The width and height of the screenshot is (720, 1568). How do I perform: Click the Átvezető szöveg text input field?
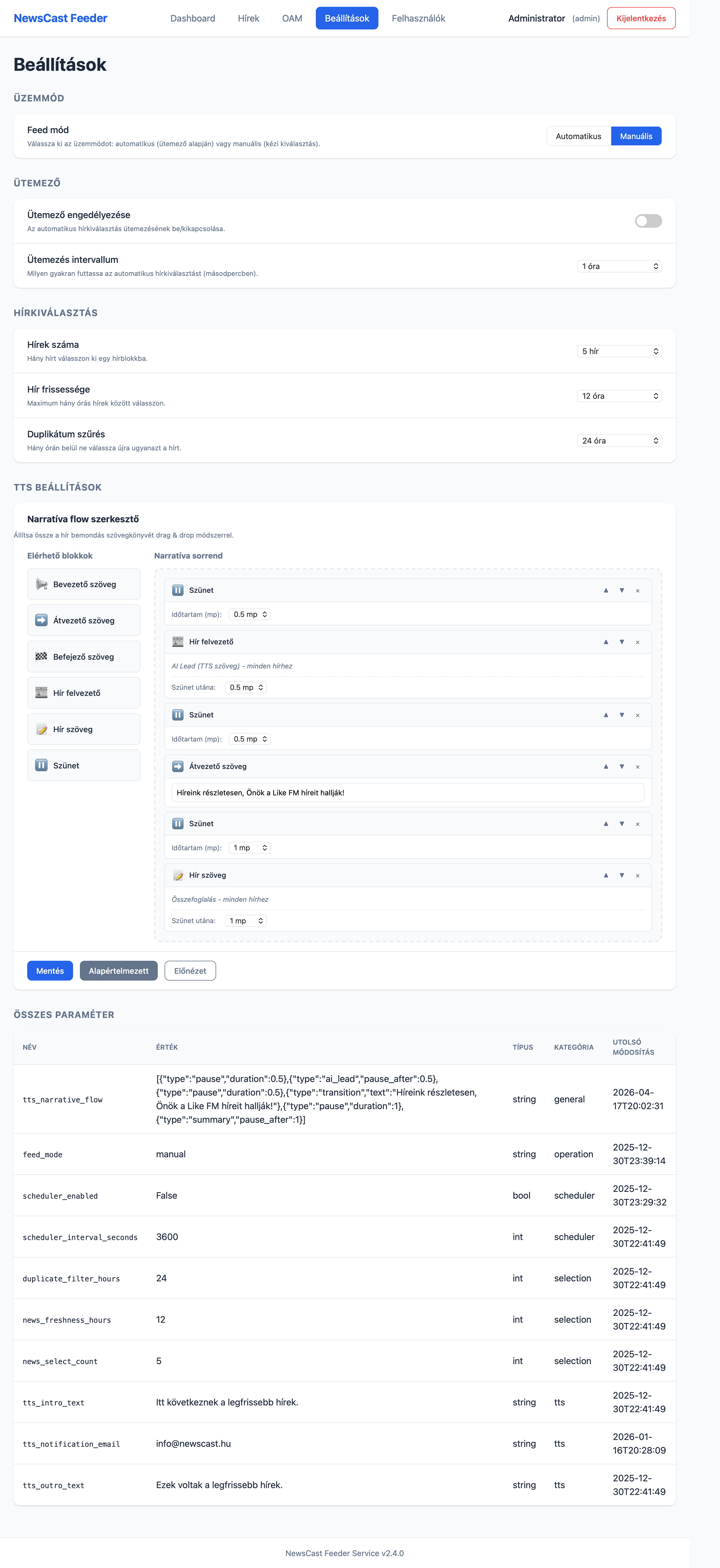pyautogui.click(x=407, y=792)
